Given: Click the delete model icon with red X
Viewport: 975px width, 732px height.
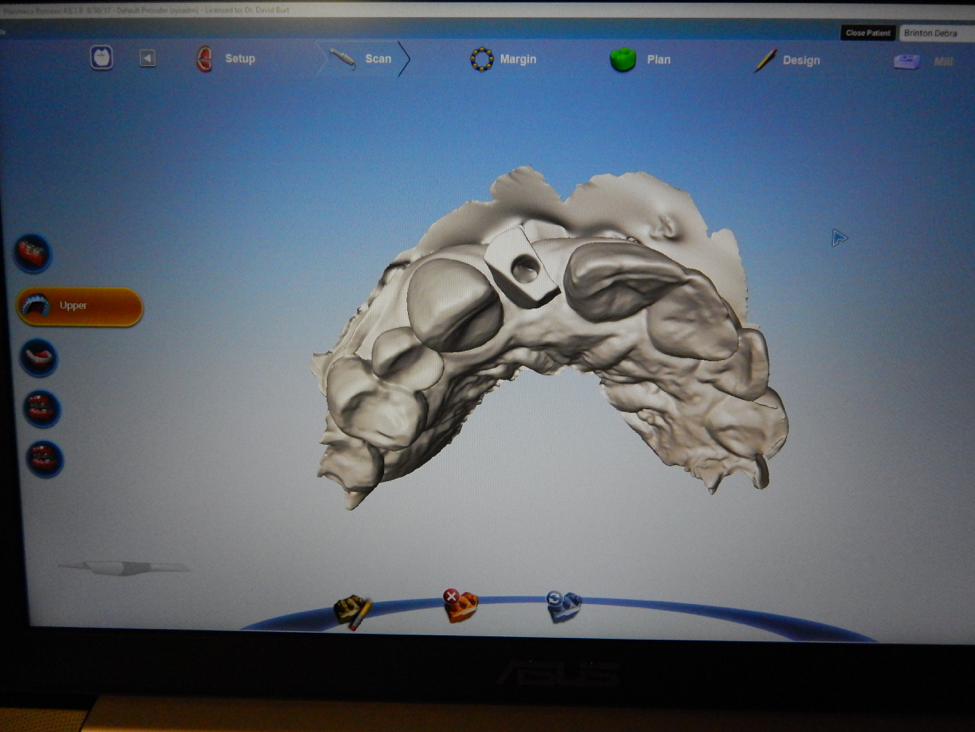Looking at the screenshot, I should [460, 605].
